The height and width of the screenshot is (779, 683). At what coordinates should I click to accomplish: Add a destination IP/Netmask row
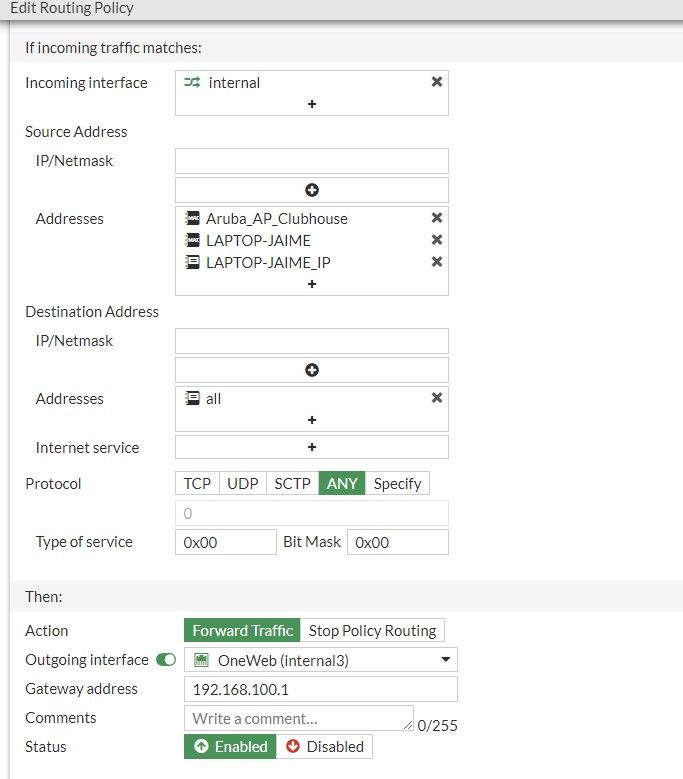(312, 370)
